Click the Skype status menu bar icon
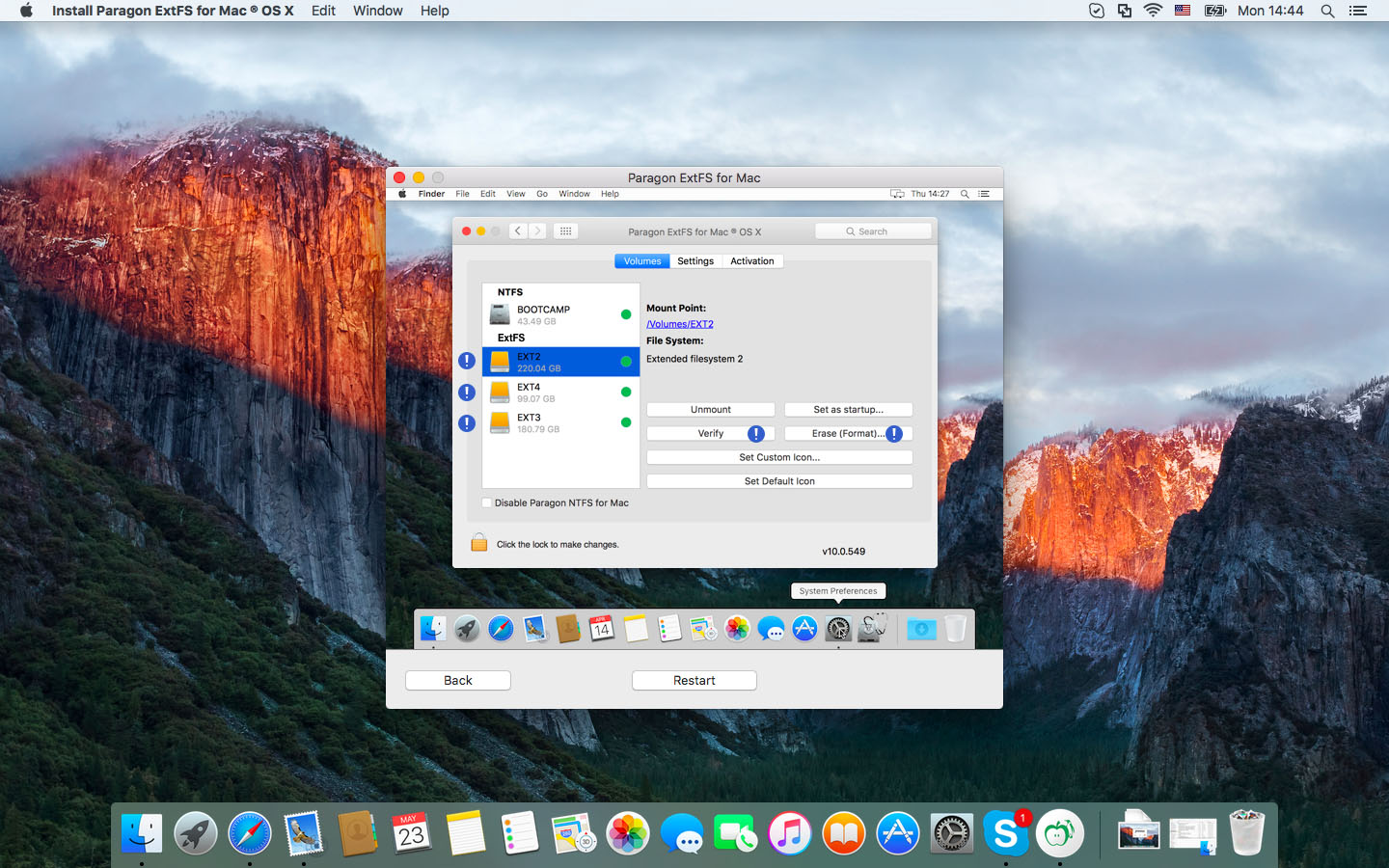The width and height of the screenshot is (1389, 868). pyautogui.click(x=1097, y=11)
